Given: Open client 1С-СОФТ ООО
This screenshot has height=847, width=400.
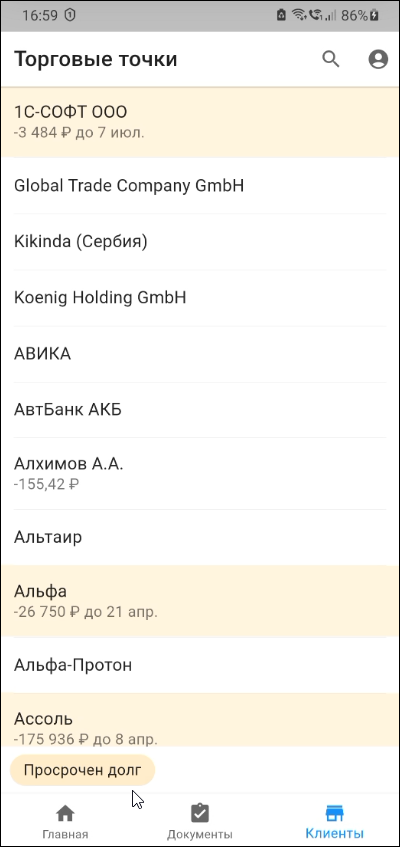Looking at the screenshot, I should click(200, 122).
